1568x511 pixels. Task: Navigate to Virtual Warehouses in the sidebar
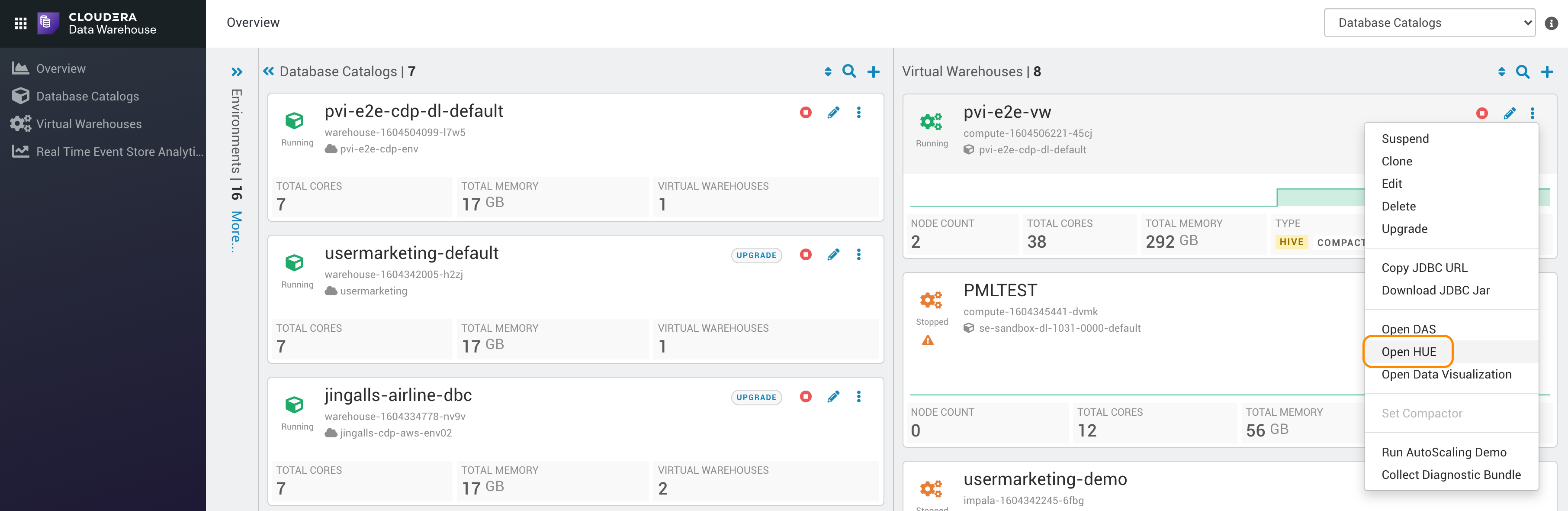89,124
